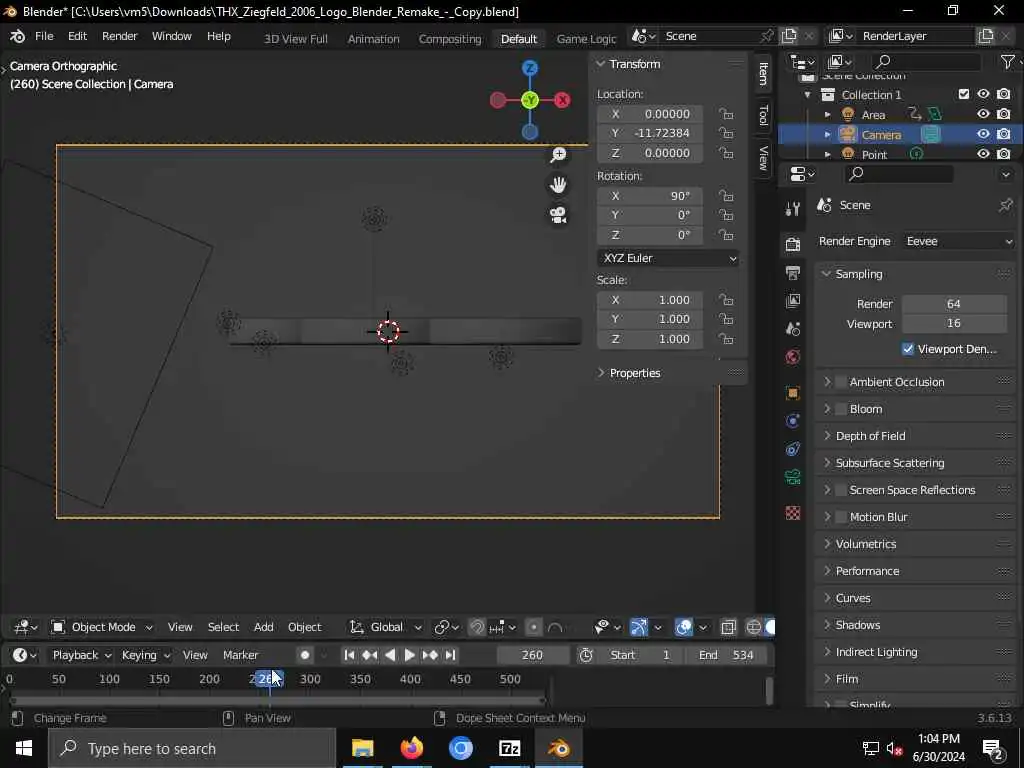The height and width of the screenshot is (768, 1024).
Task: Switch to the Animation workspace tab
Action: click(374, 39)
